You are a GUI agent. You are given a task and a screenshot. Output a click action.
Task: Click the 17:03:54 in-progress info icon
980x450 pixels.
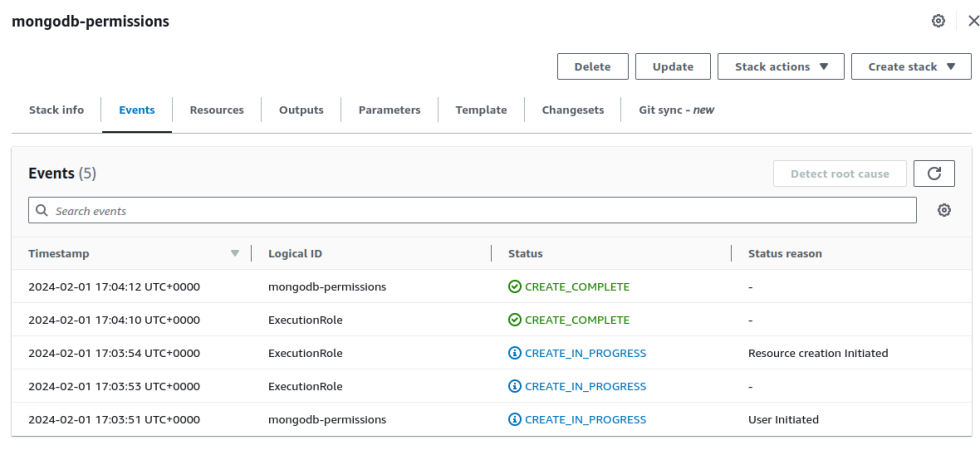click(x=514, y=353)
